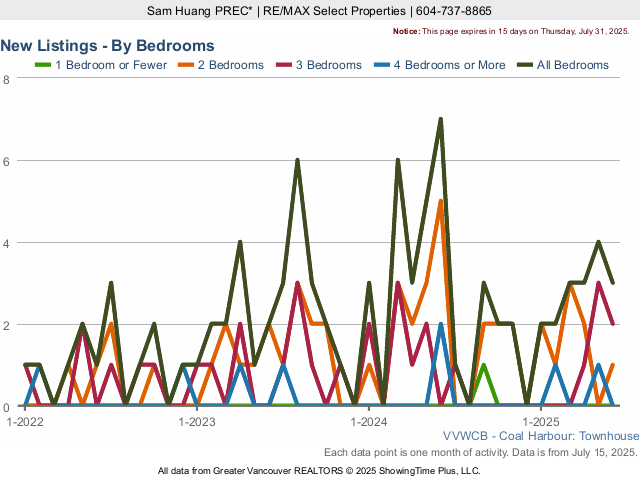640x480 pixels.
Task: Click the 'Each data point is one month' note
Action: (x=481, y=452)
